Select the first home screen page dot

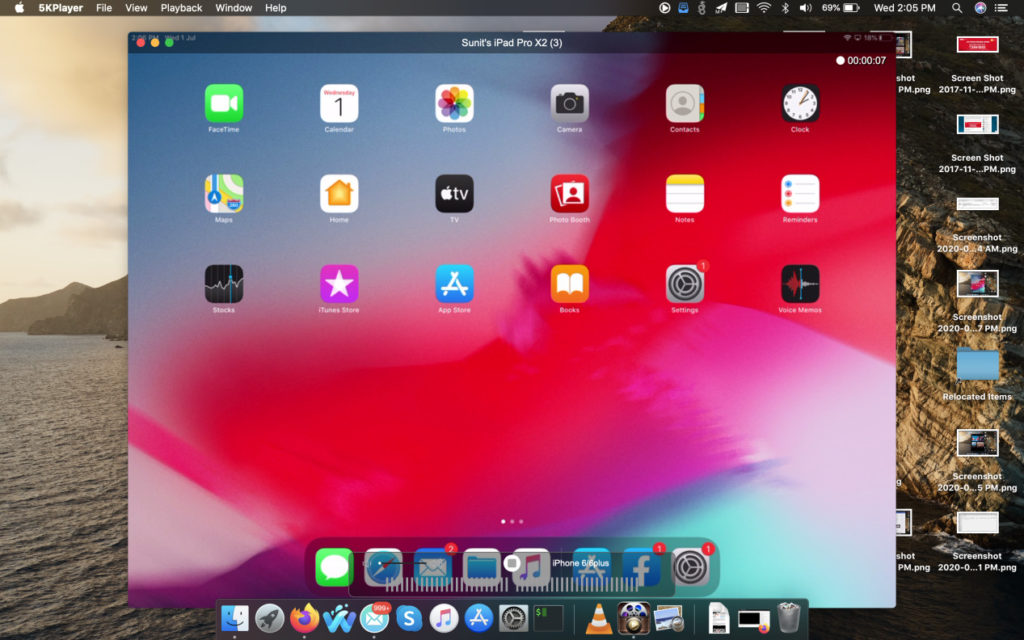[503, 522]
